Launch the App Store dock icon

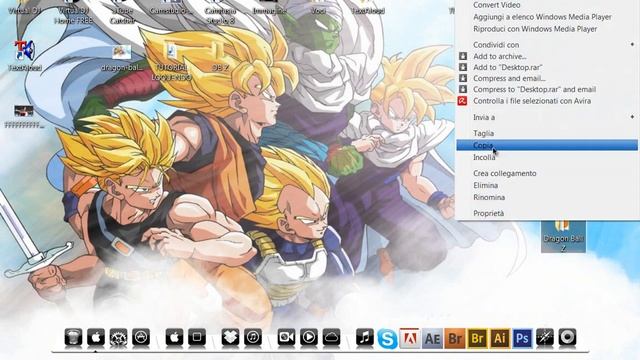(x=141, y=338)
